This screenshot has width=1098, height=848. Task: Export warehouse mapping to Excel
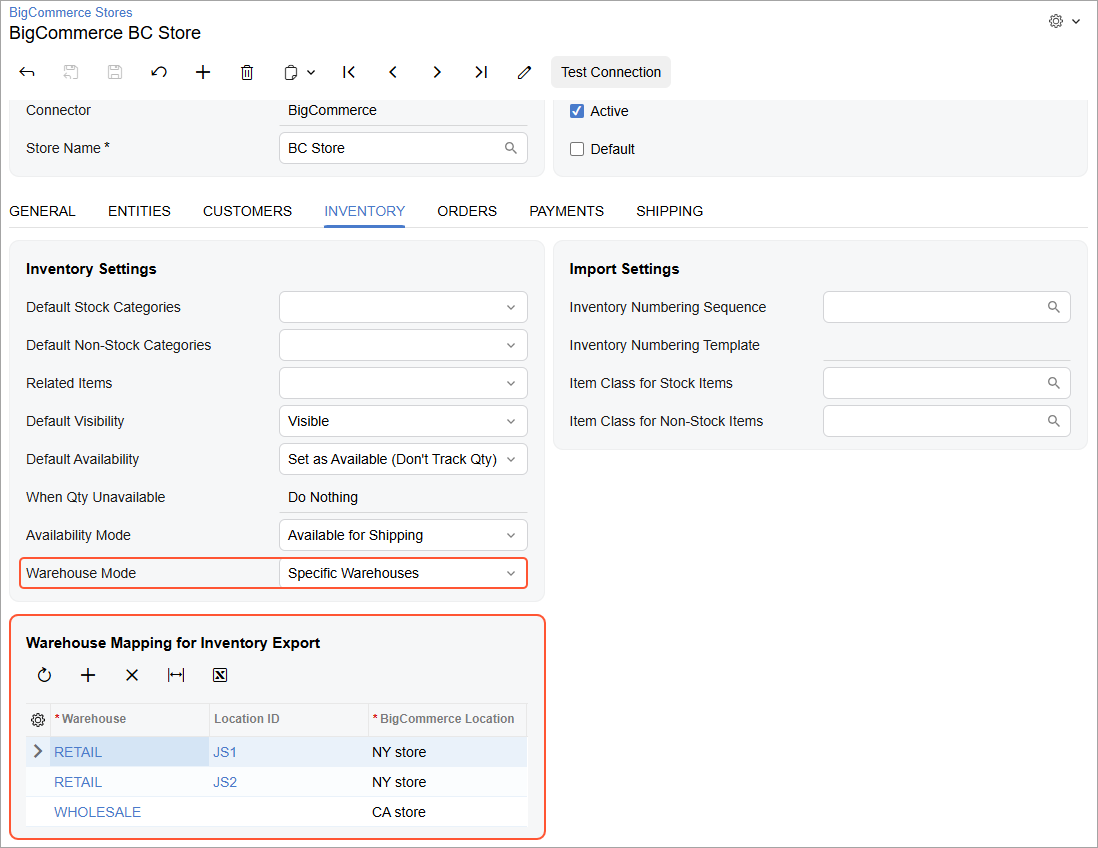pos(220,675)
